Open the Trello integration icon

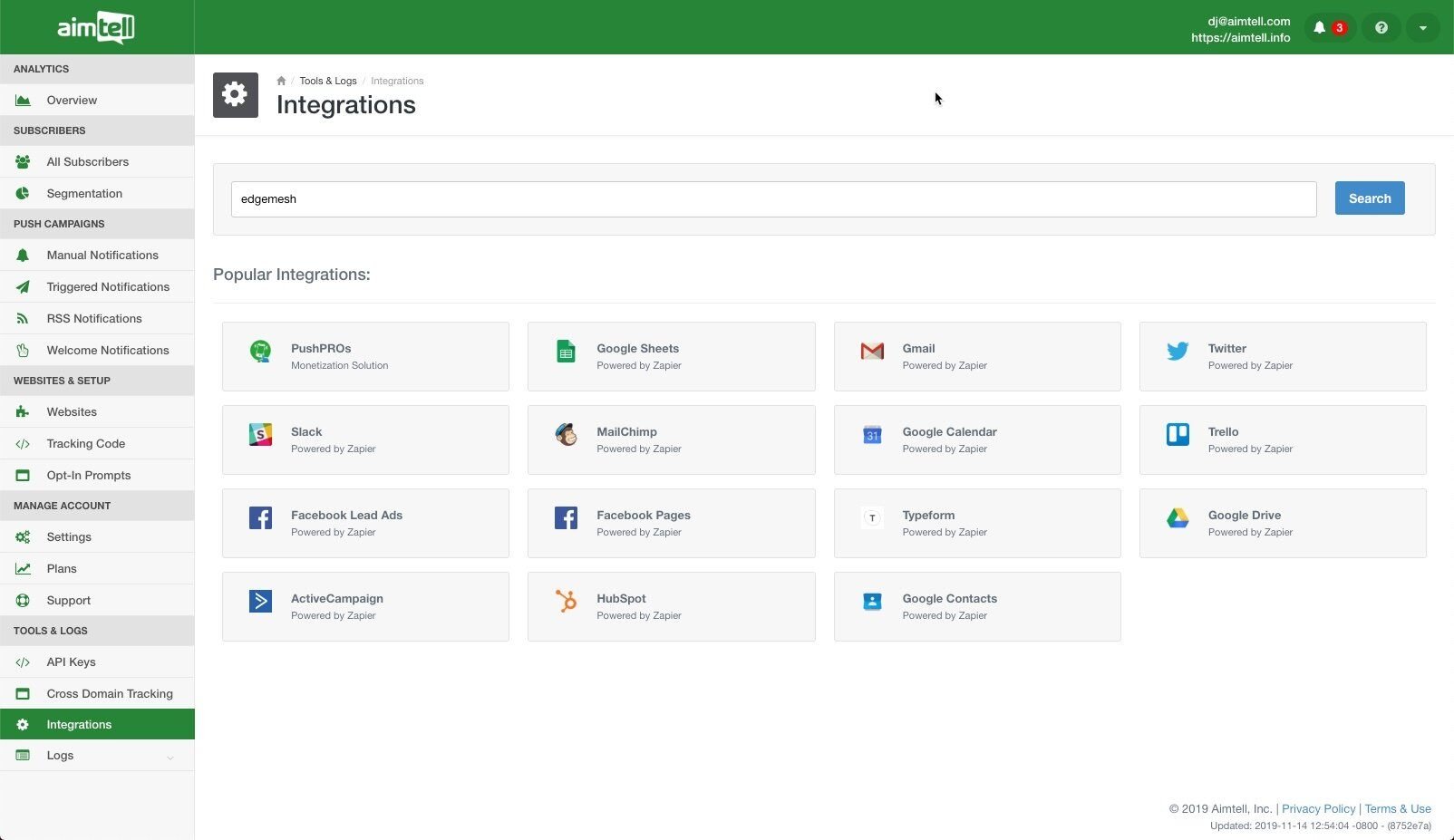[x=1178, y=435]
